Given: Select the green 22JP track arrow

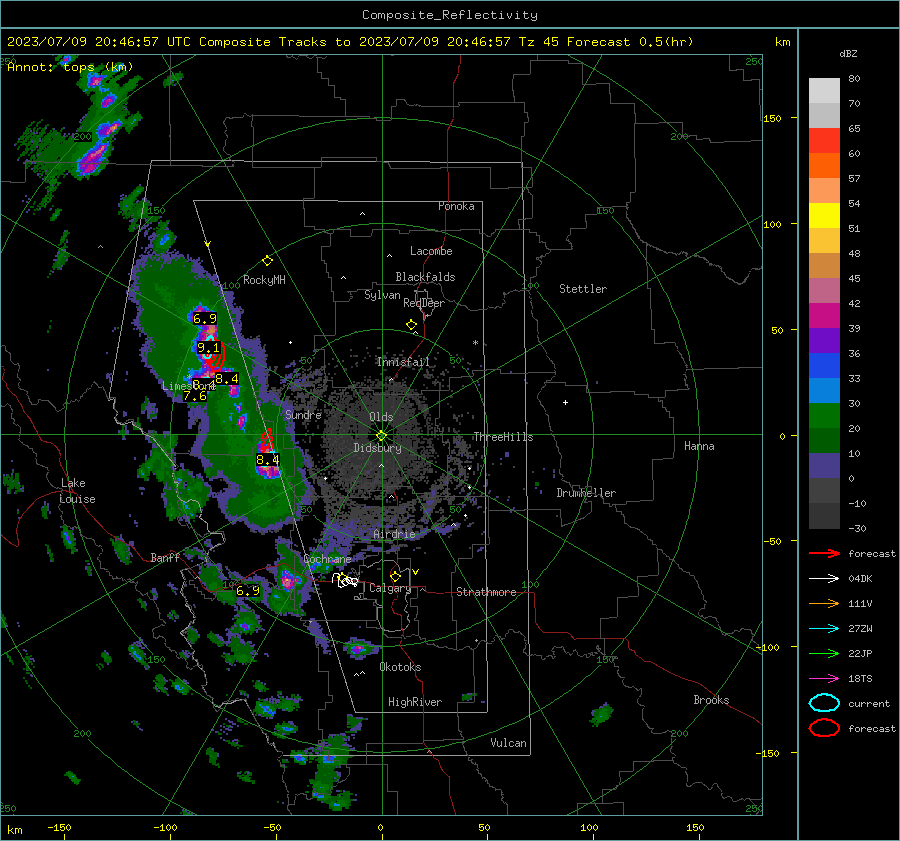Looking at the screenshot, I should (824, 653).
